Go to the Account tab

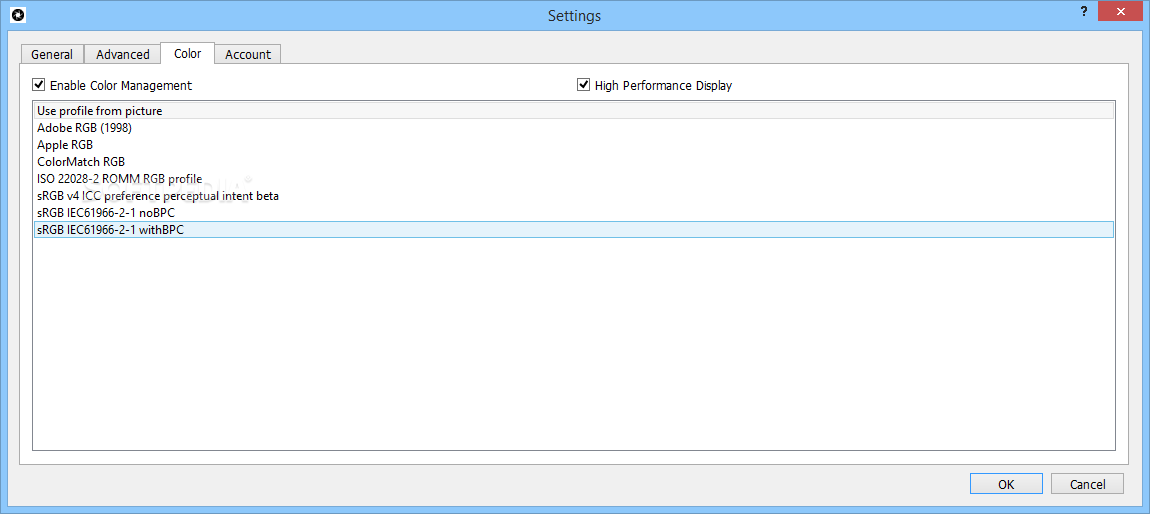pos(248,54)
